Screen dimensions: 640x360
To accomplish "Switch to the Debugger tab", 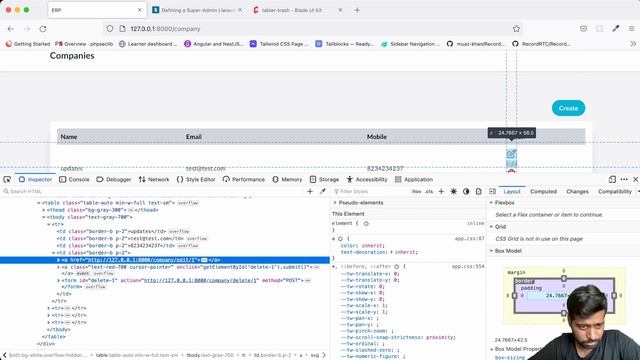I will pos(114,179).
